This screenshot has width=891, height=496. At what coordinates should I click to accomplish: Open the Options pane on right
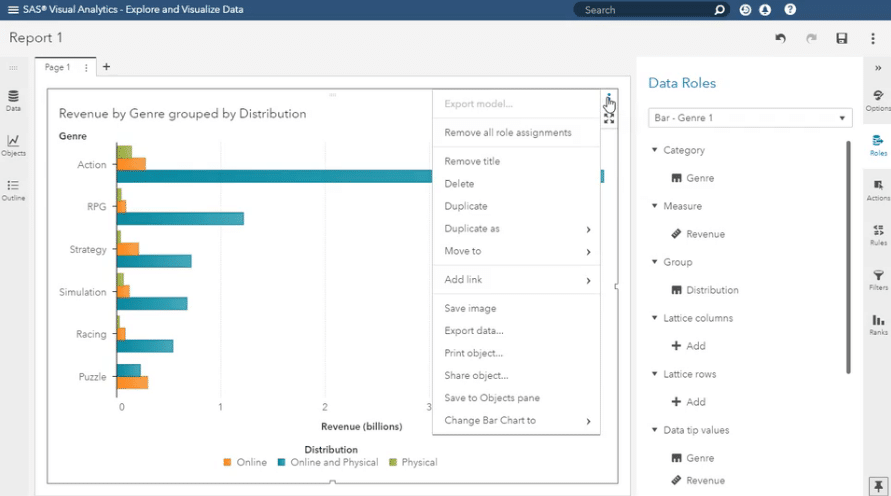[x=877, y=100]
